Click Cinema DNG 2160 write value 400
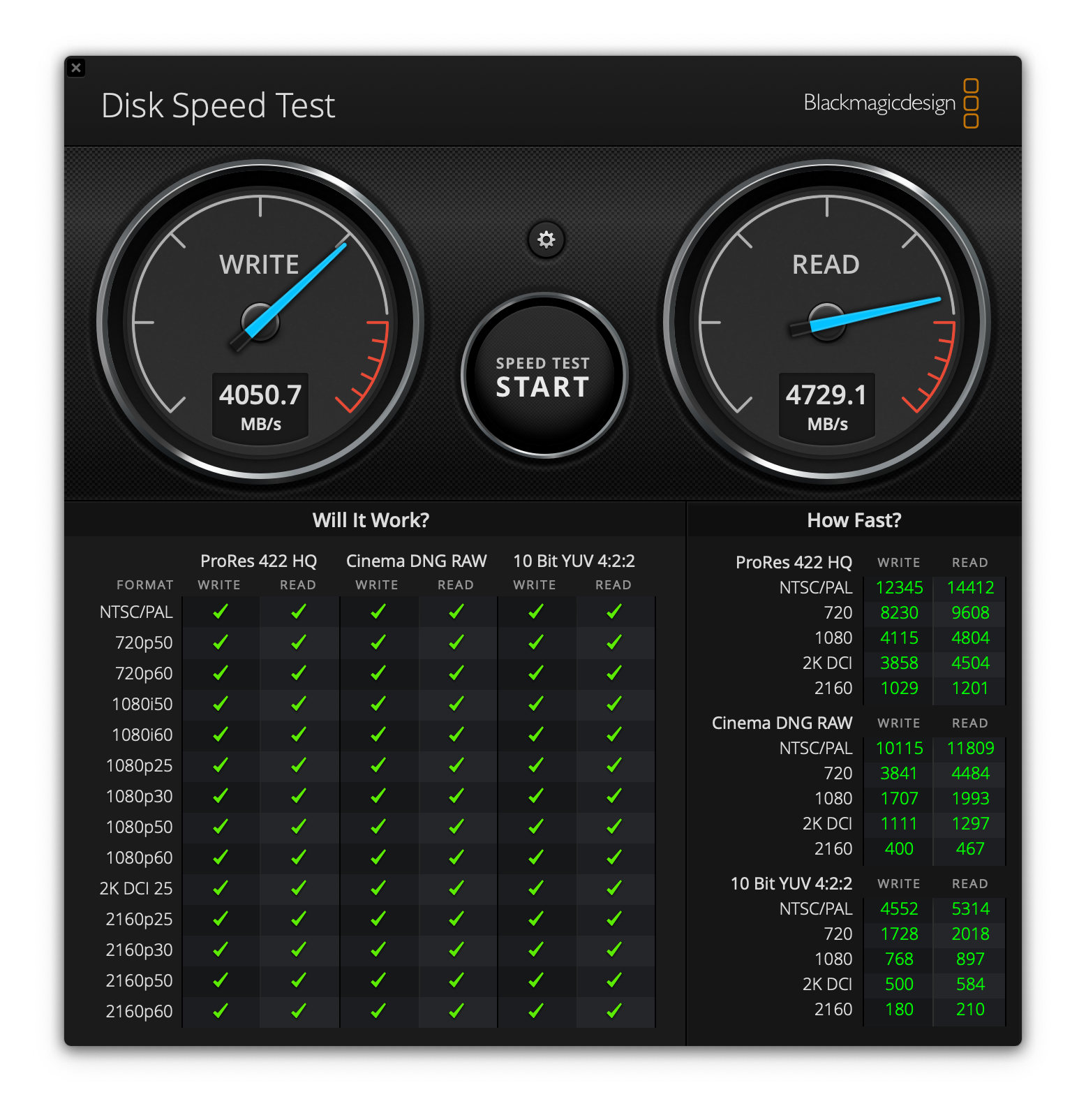This screenshot has width=1086, height=1120. pyautogui.click(x=899, y=849)
